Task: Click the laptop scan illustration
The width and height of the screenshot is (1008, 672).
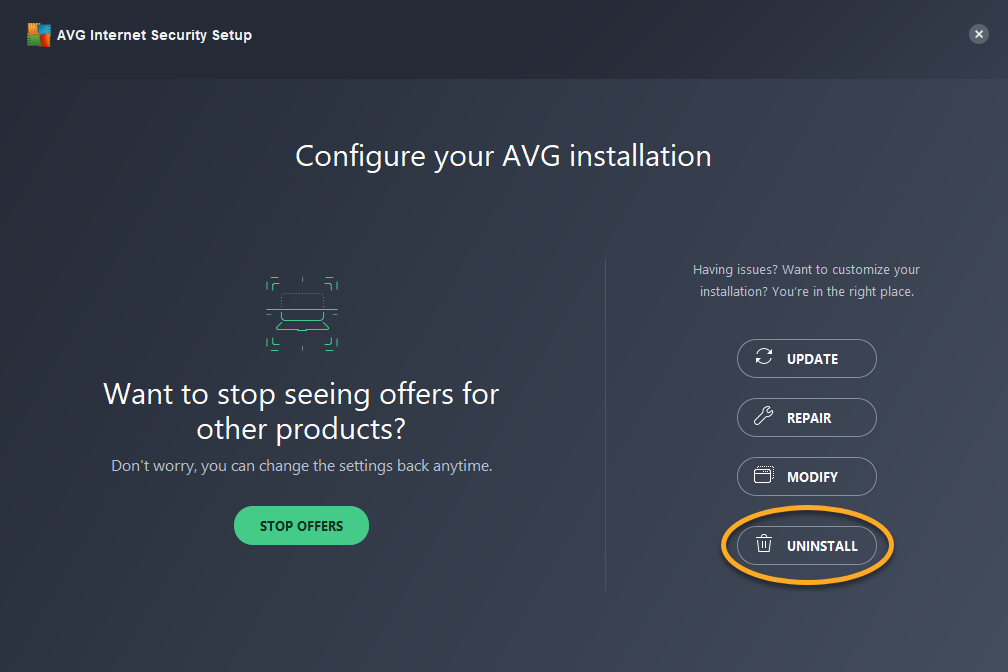Action: point(302,314)
